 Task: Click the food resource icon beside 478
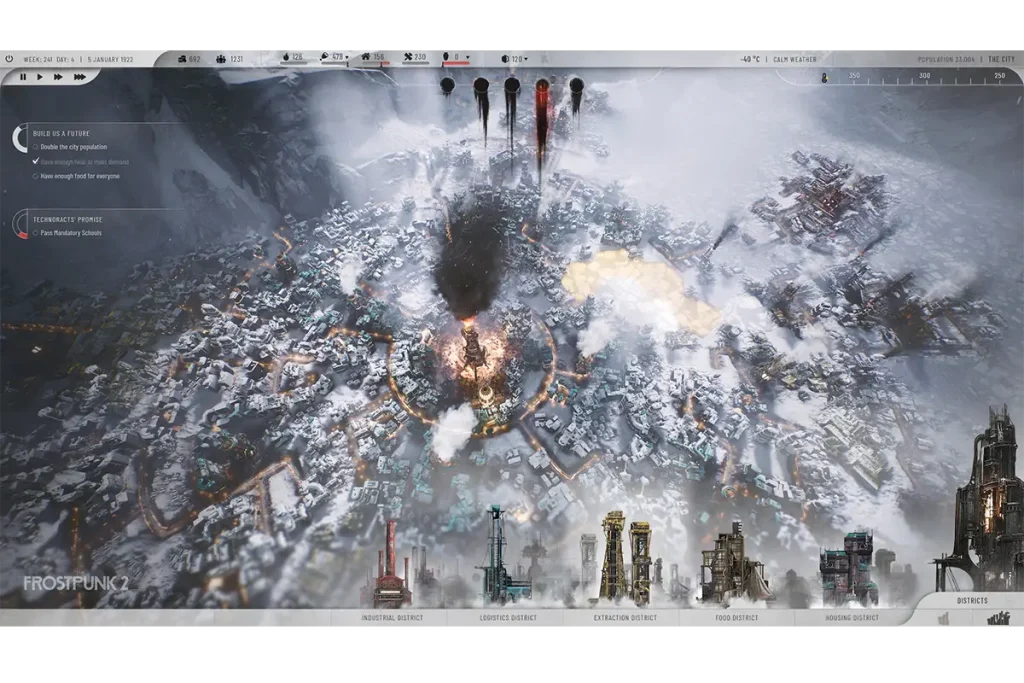coord(325,57)
